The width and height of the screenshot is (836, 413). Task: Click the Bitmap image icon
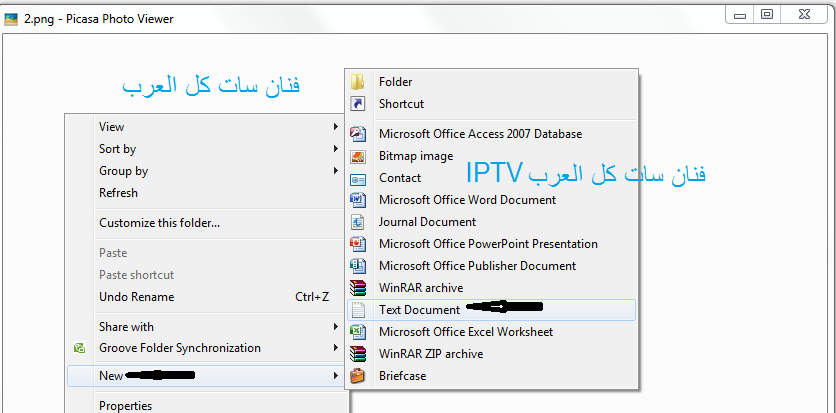pos(358,156)
